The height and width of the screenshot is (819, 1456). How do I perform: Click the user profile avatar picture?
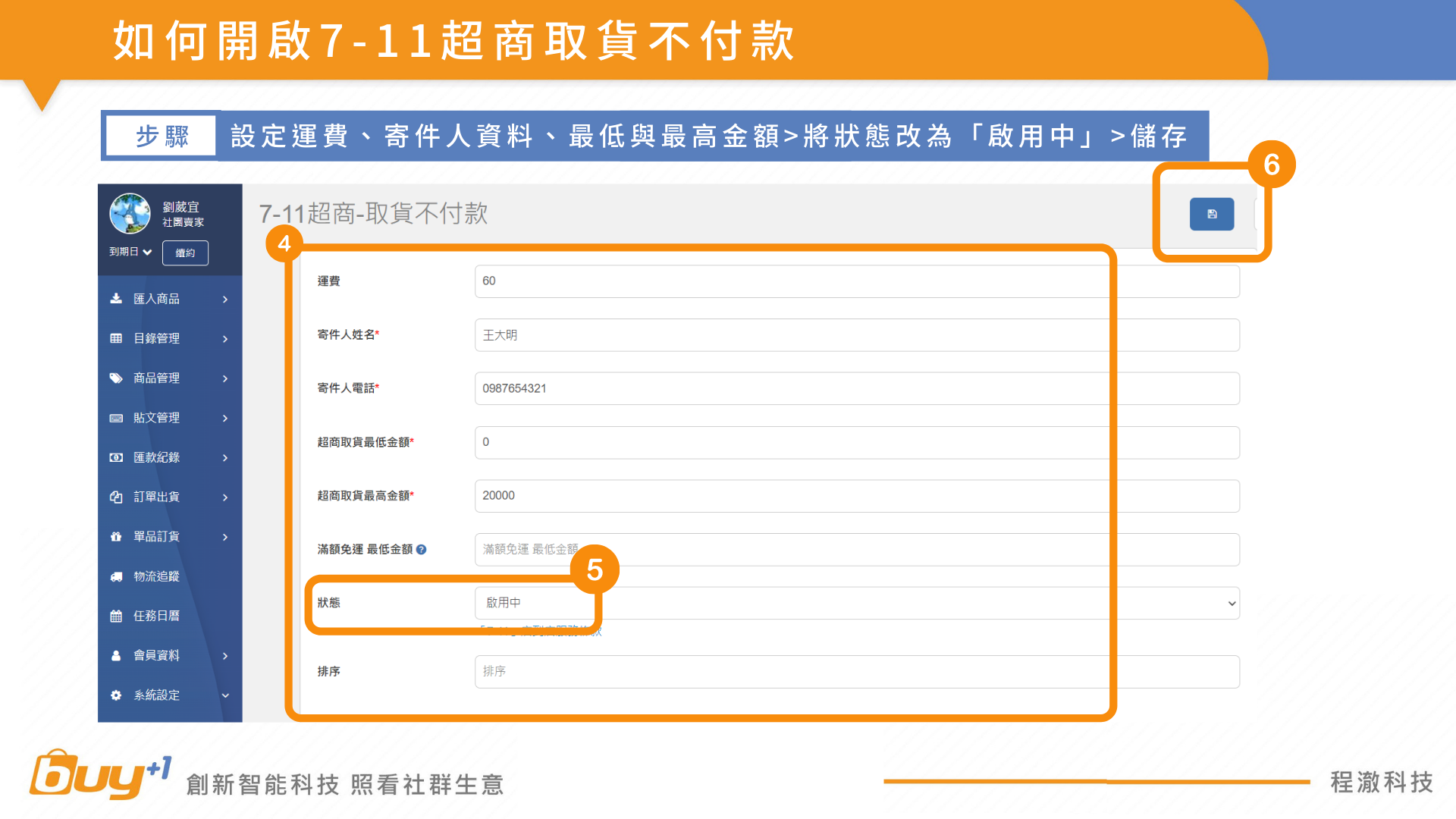coord(130,213)
